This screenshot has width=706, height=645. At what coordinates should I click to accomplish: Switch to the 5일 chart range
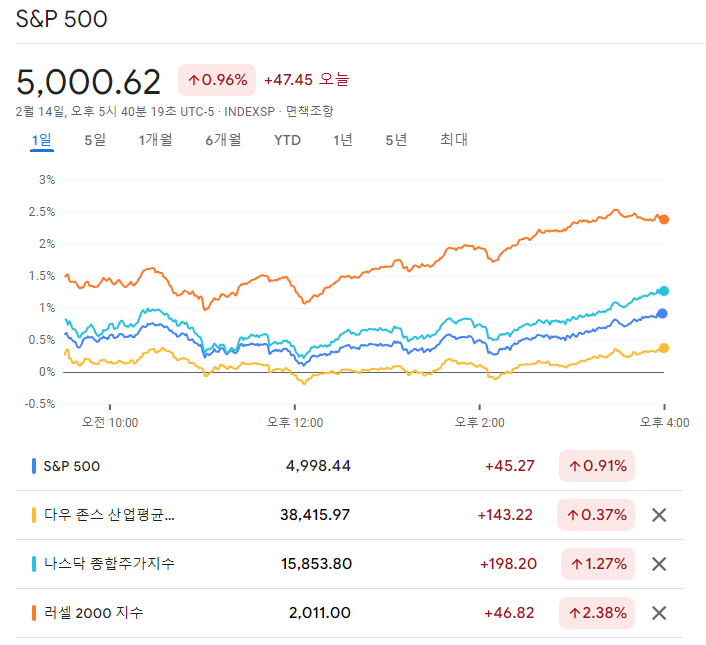click(x=95, y=140)
